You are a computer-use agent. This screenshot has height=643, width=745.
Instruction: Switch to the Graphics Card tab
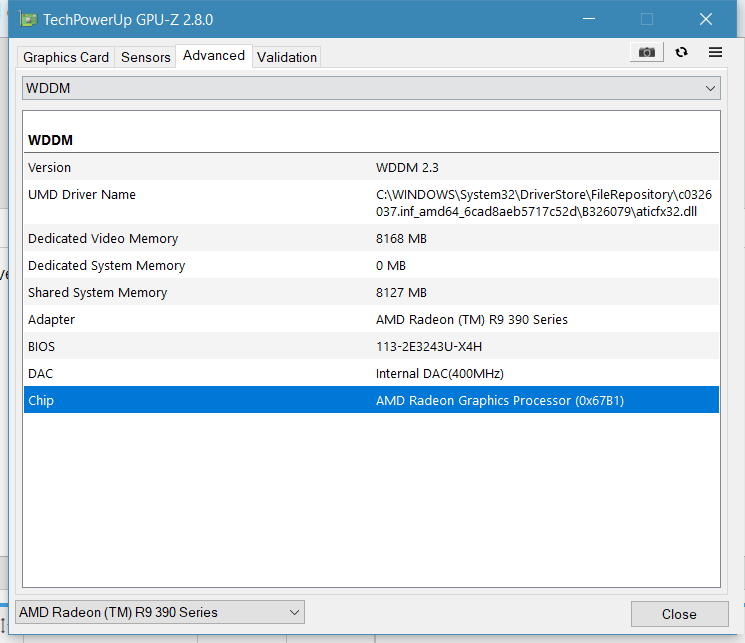point(66,57)
